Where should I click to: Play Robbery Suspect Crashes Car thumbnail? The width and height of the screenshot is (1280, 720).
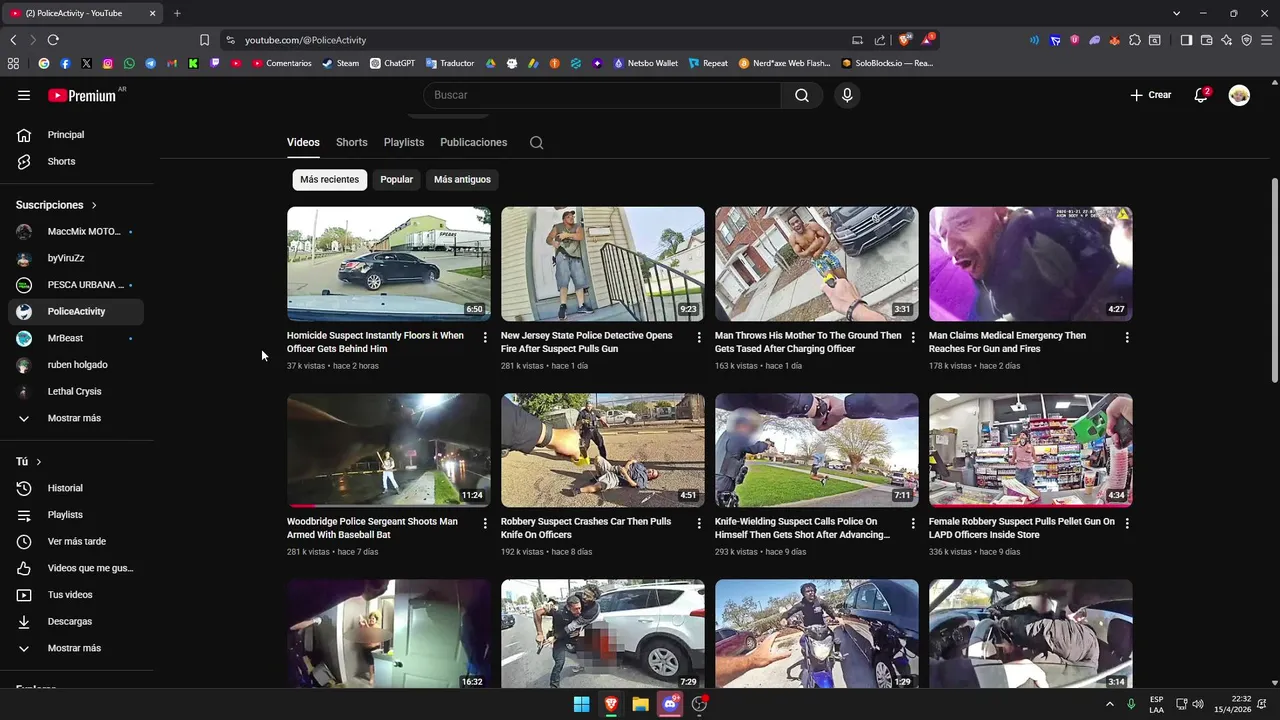click(603, 450)
